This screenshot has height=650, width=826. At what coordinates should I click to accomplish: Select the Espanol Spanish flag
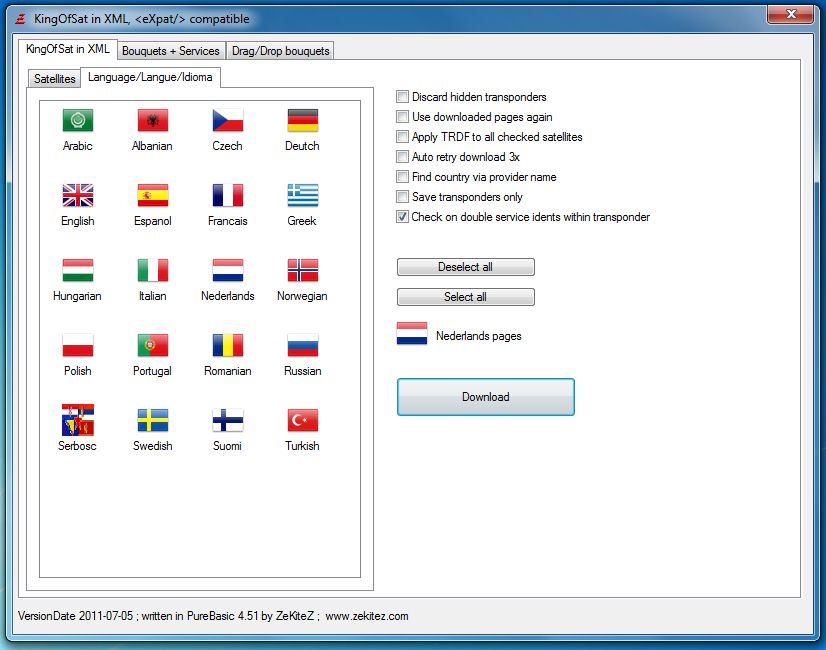153,195
